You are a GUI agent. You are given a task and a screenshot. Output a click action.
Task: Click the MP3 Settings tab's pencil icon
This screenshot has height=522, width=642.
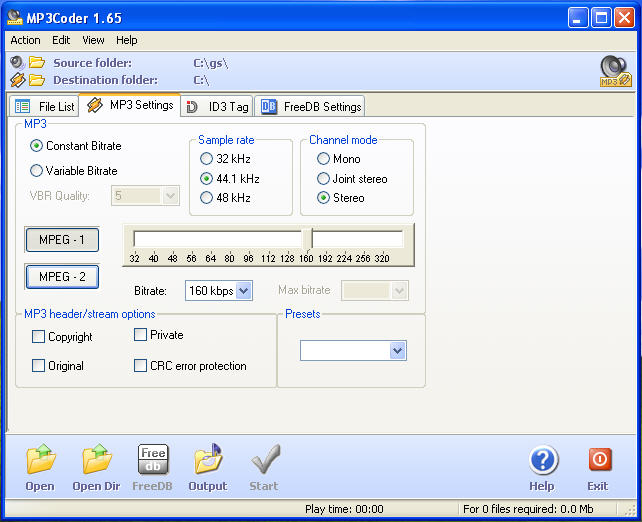point(95,105)
